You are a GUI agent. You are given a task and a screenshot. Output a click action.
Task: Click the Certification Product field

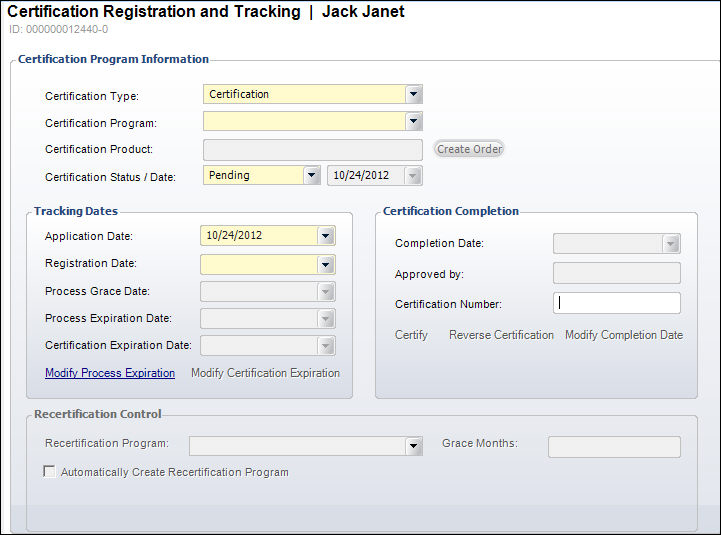312,149
